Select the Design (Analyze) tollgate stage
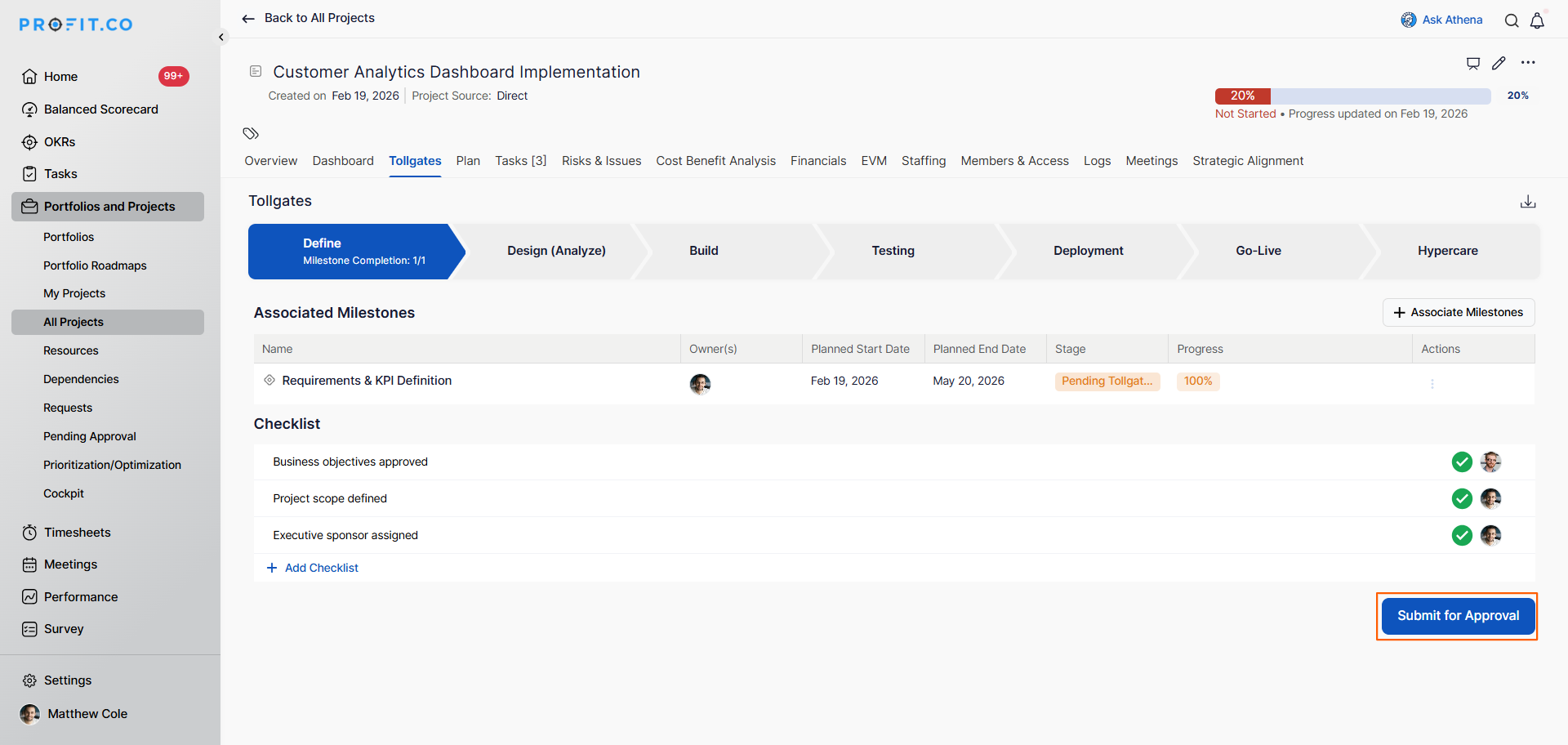The image size is (1568, 745). 556,251
